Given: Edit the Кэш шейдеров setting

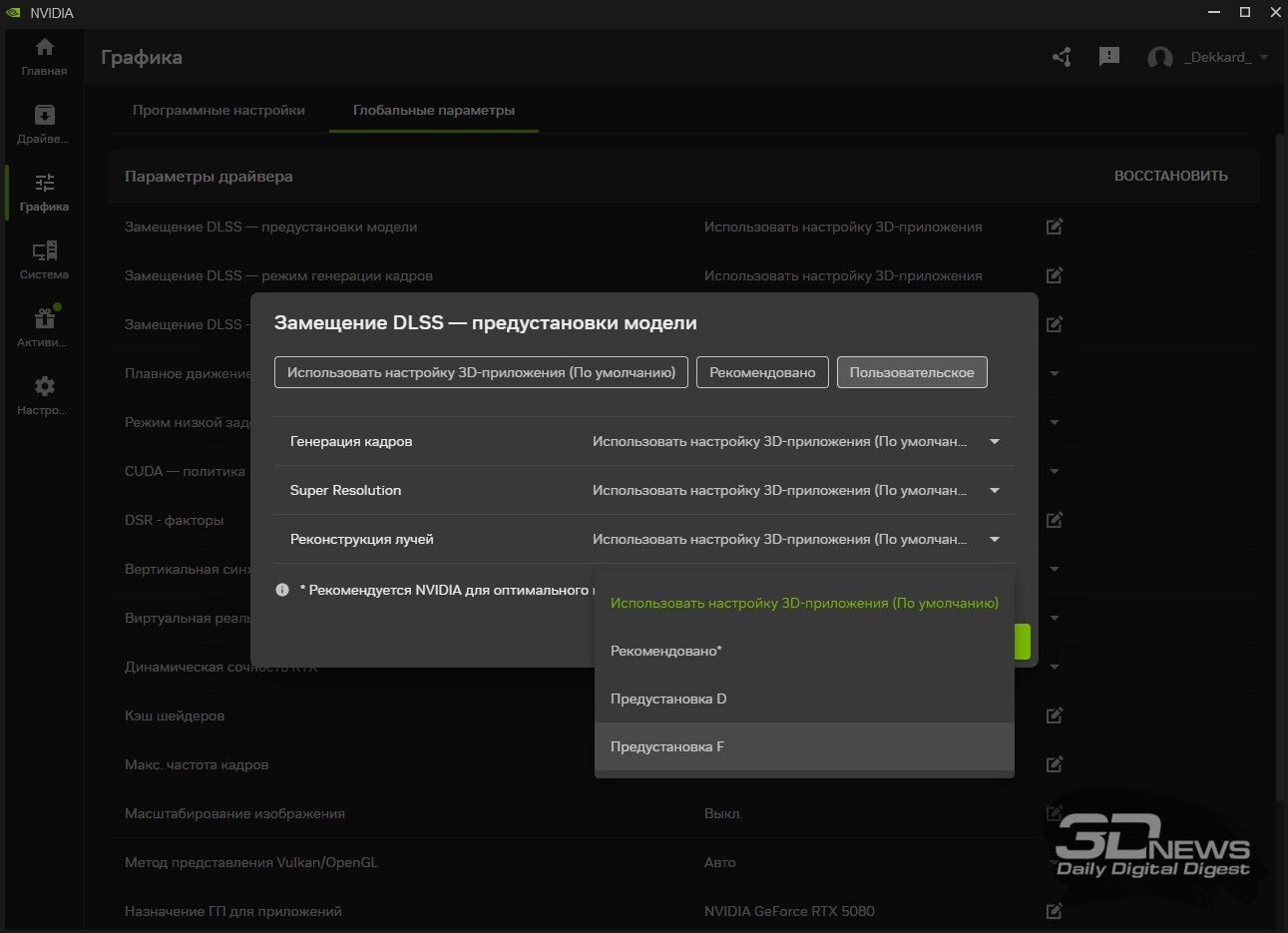Looking at the screenshot, I should (1055, 715).
